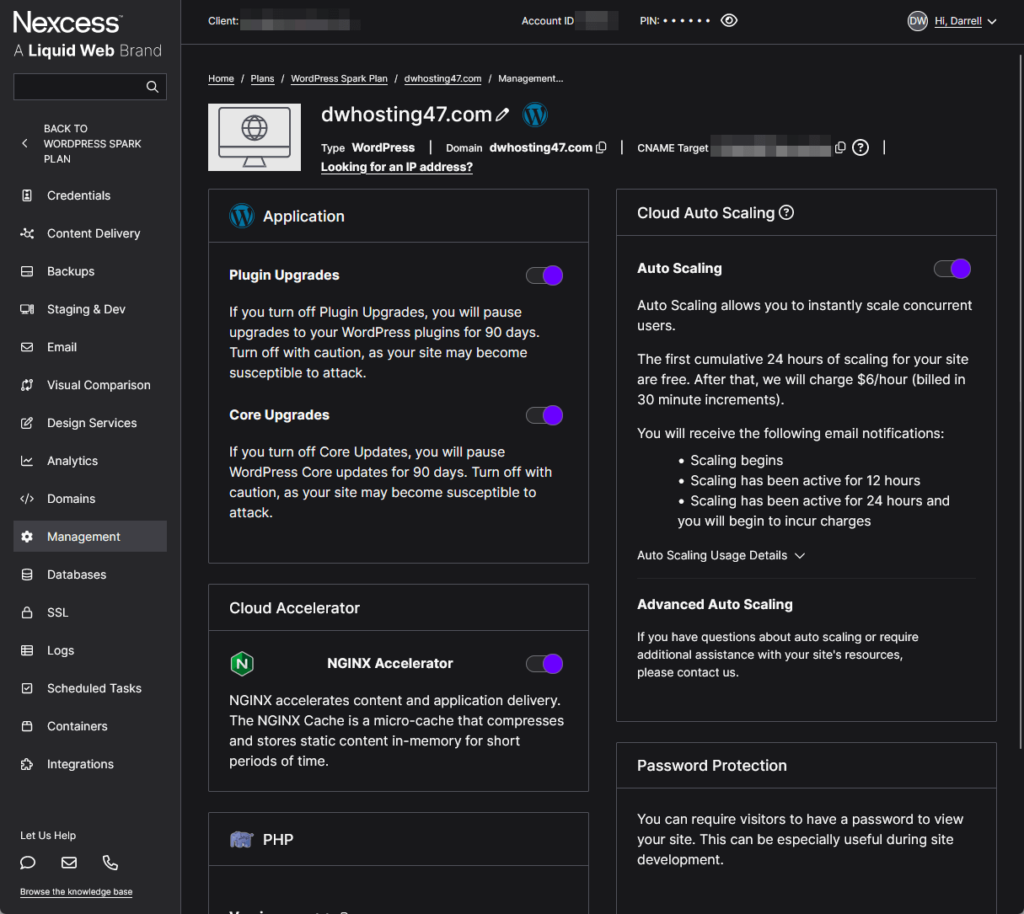The height and width of the screenshot is (914, 1024).
Task: Click the NGINX logo icon
Action: click(242, 664)
